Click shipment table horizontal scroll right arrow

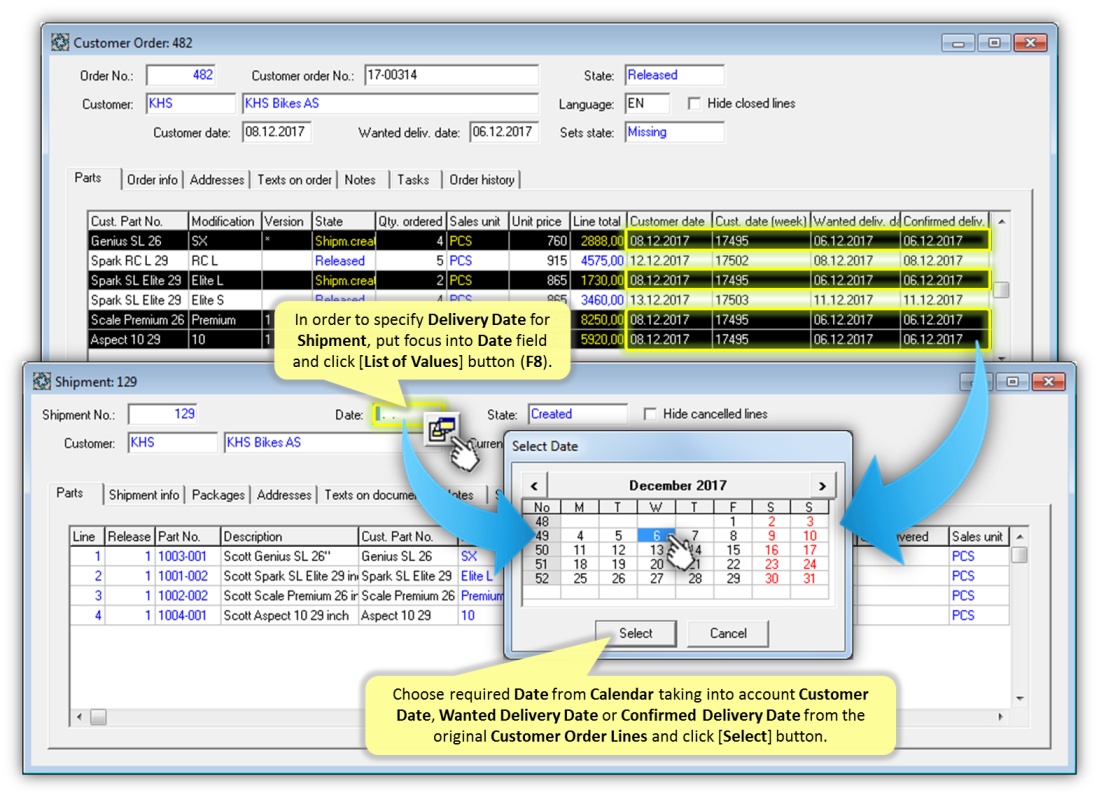click(x=1000, y=717)
